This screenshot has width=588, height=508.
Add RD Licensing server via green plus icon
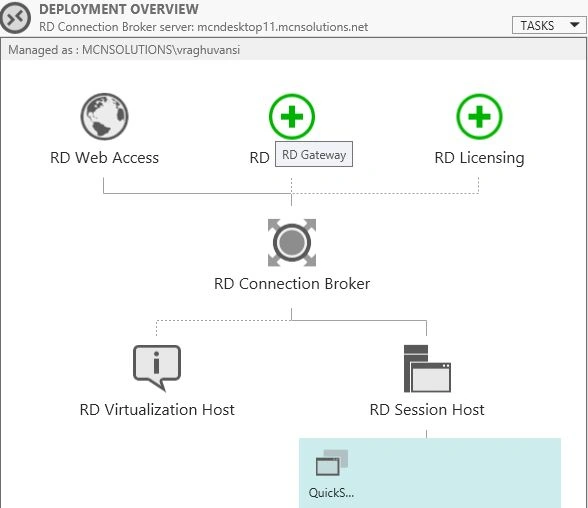[x=479, y=117]
